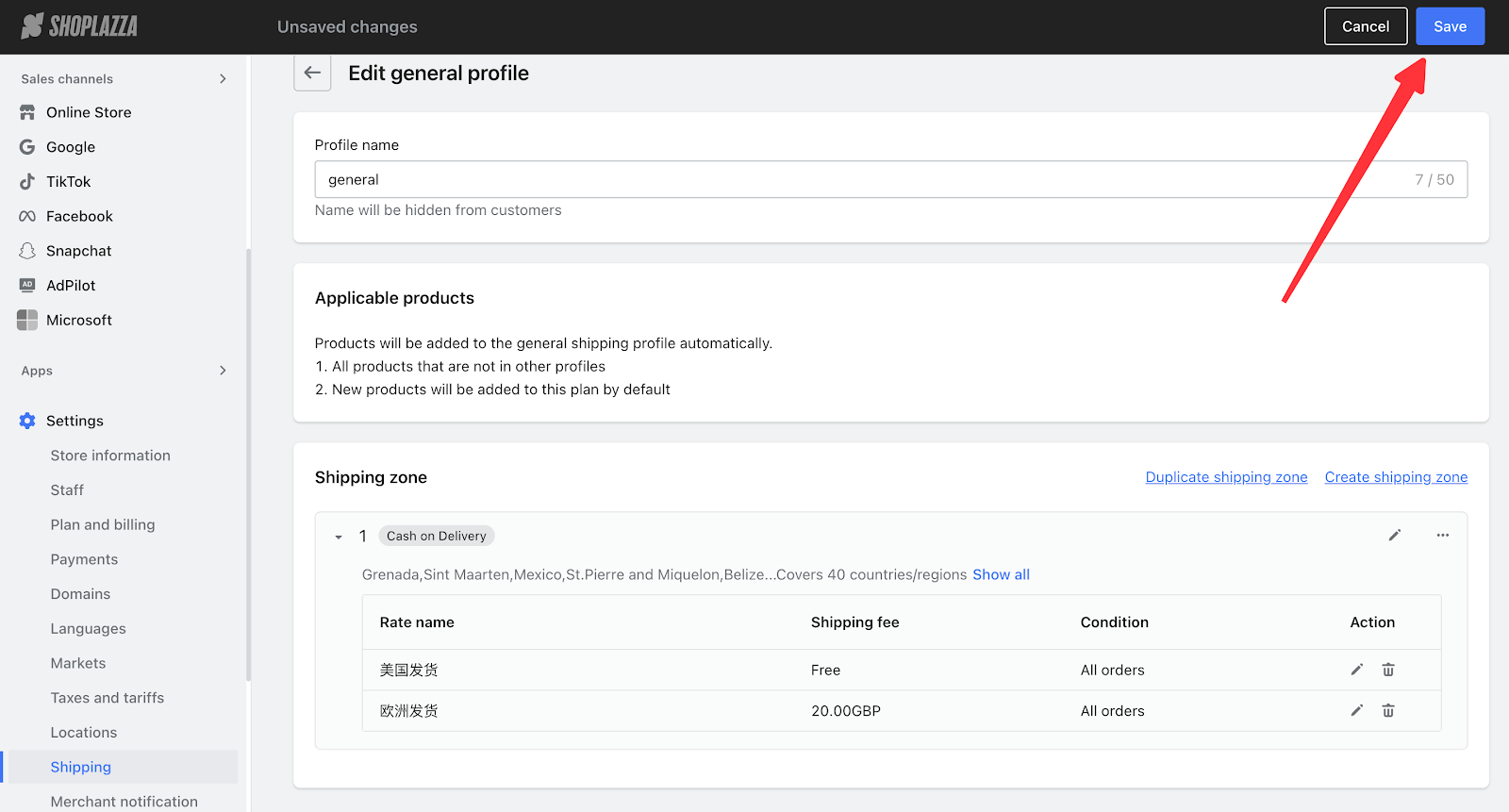Image resolution: width=1509 pixels, height=812 pixels.
Task: Open TikTok sales channel
Action: tap(68, 181)
